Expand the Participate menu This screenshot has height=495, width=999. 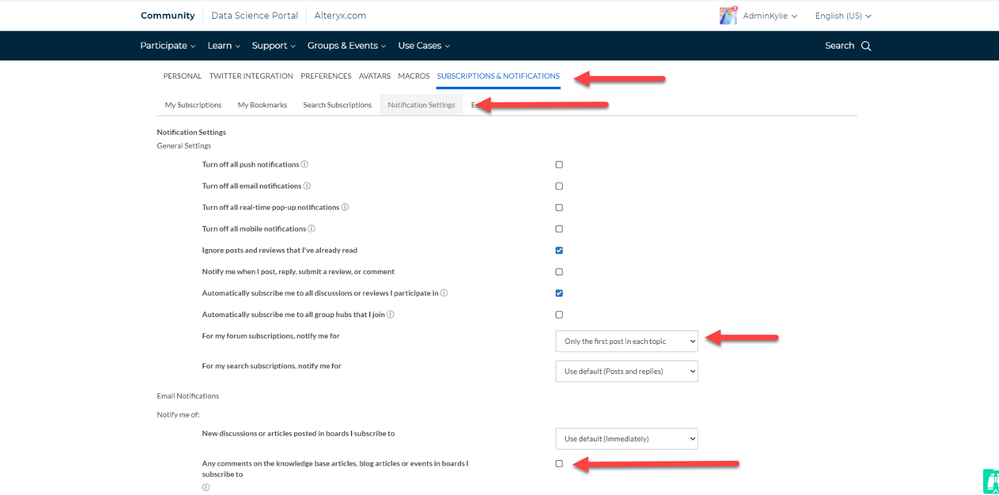(x=169, y=46)
